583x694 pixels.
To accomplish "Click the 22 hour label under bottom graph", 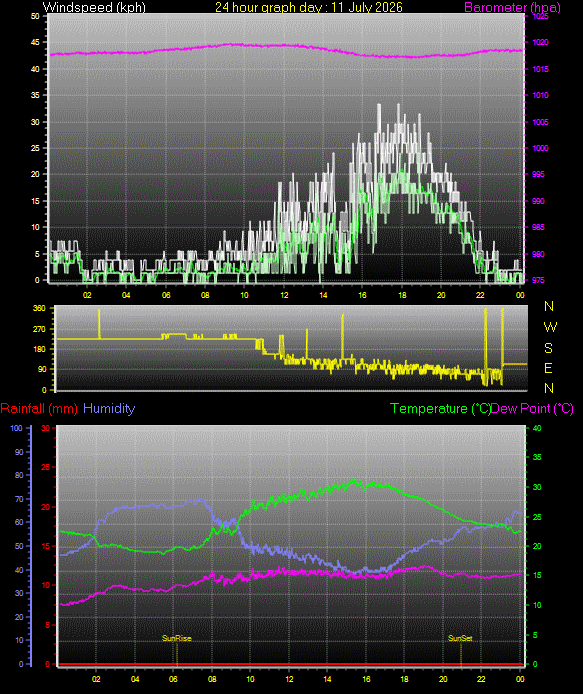I will tap(481, 679).
